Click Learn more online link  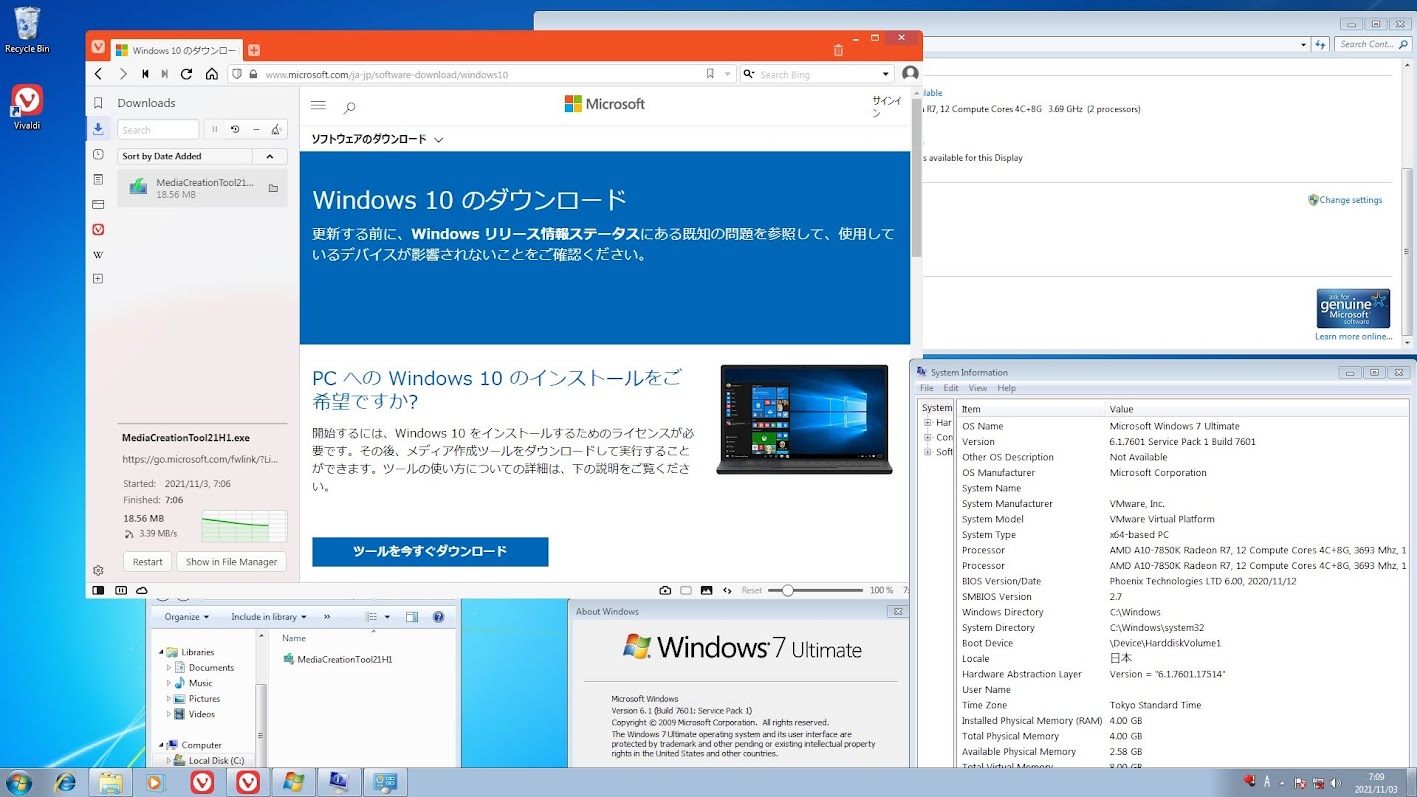[1353, 337]
